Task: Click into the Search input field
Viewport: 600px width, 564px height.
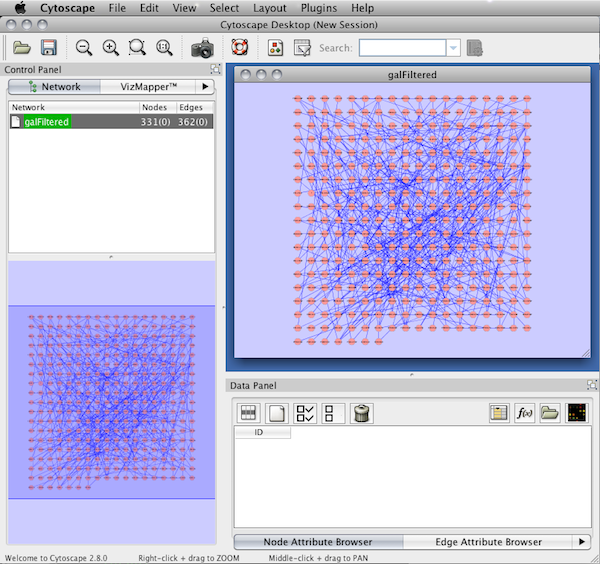Action: [402, 47]
